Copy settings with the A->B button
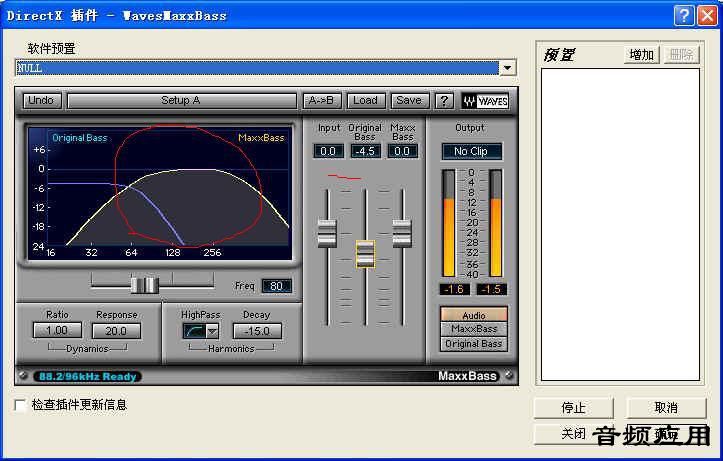Image resolution: width=723 pixels, height=461 pixels. tap(322, 100)
